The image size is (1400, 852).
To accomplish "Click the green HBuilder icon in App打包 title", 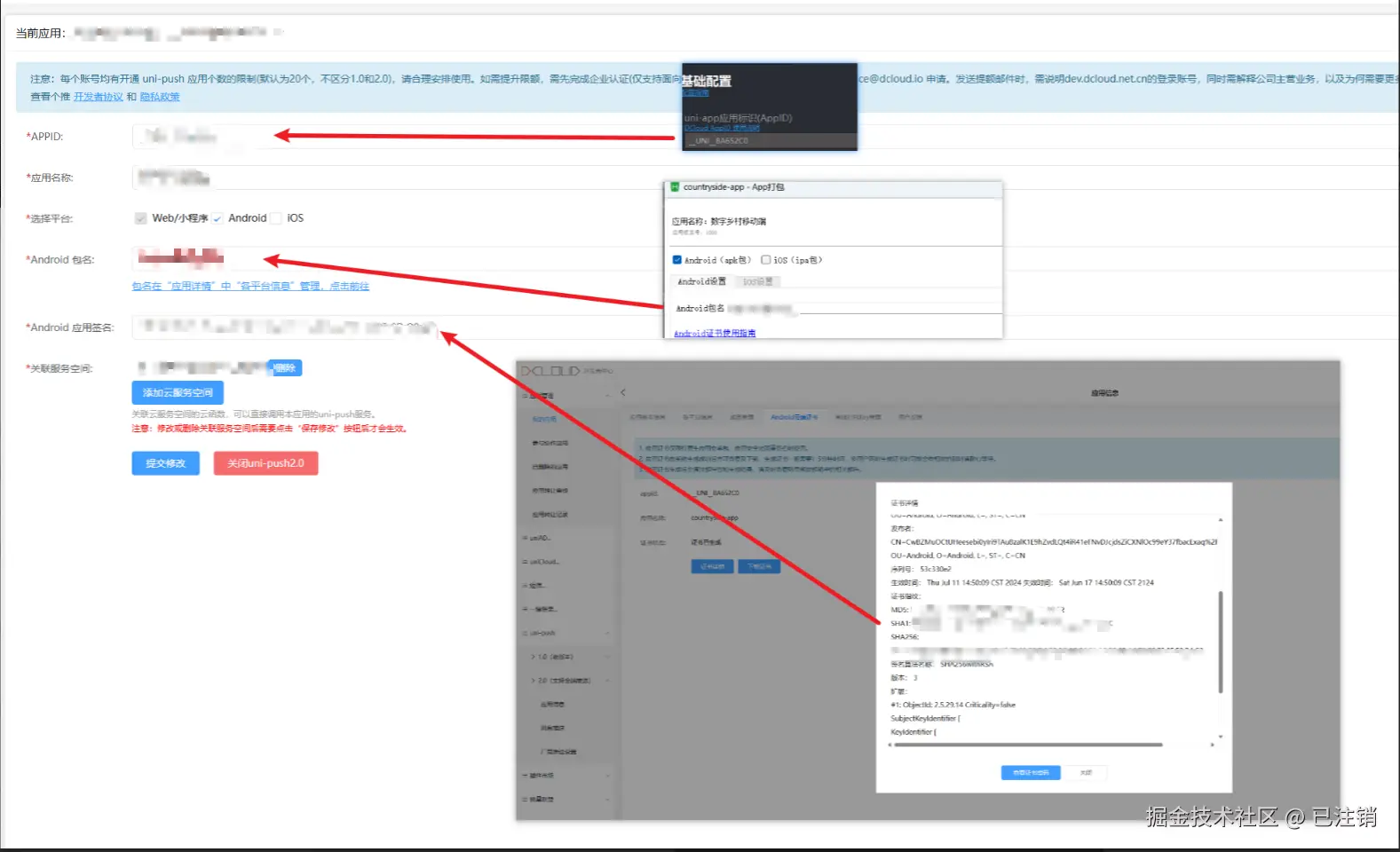I will 675,187.
